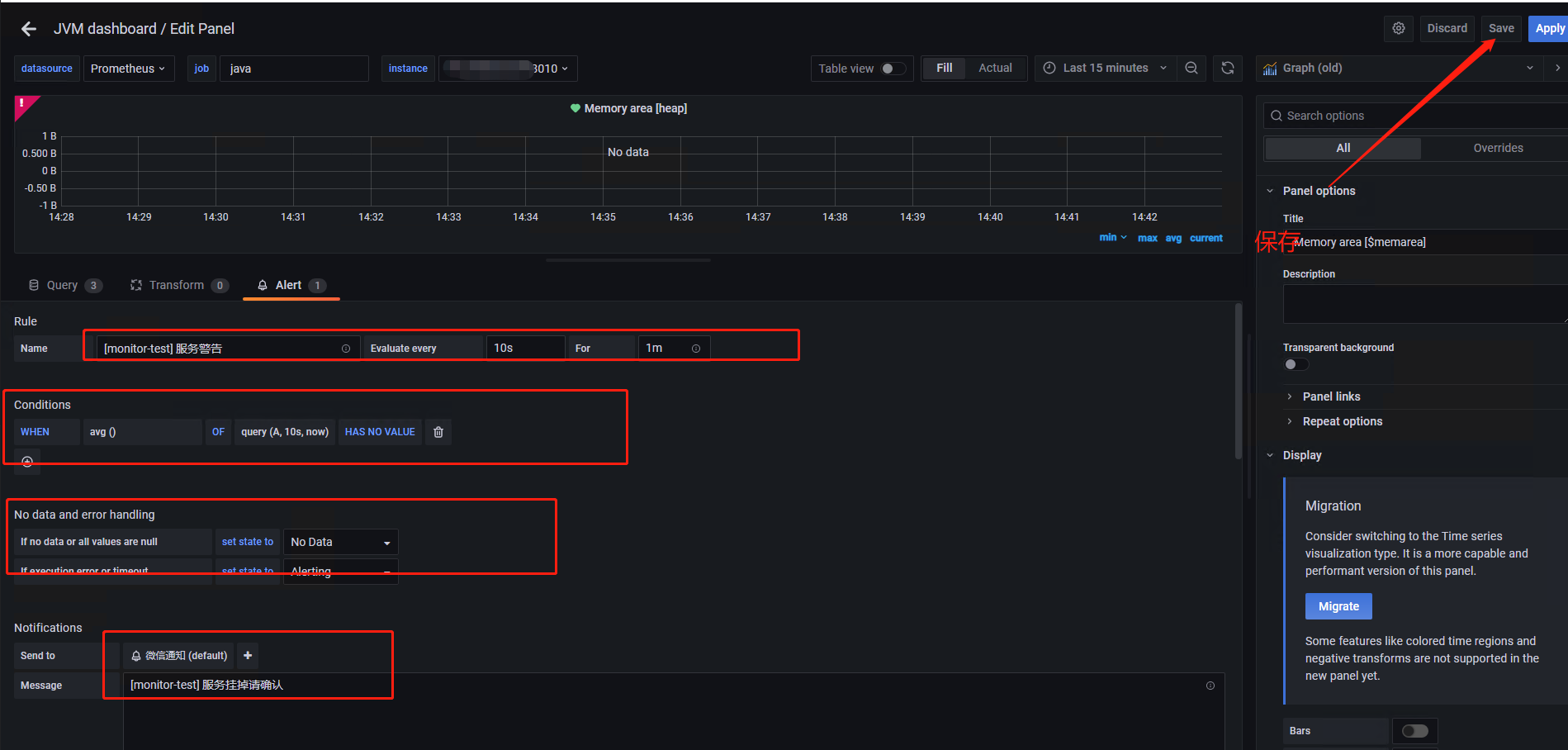Screen dimensions: 1568x750
Task: Open Prometheus datasource dropdown
Action: click(128, 69)
